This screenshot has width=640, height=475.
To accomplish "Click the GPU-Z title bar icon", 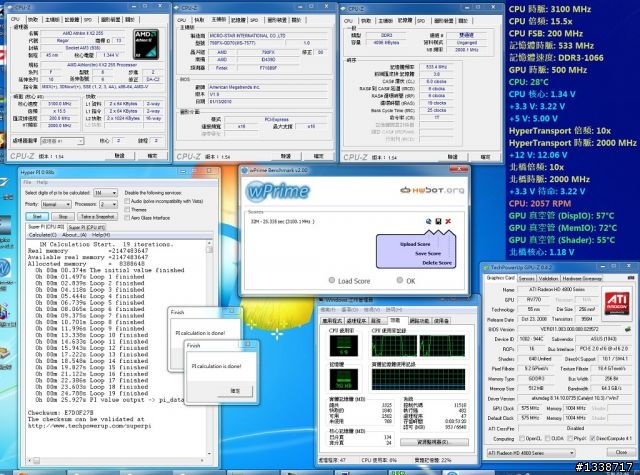I will [486, 268].
